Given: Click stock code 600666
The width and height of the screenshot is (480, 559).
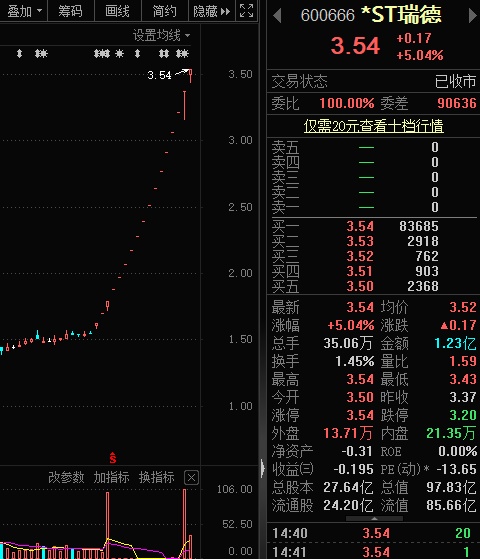Looking at the screenshot, I should 327,15.
